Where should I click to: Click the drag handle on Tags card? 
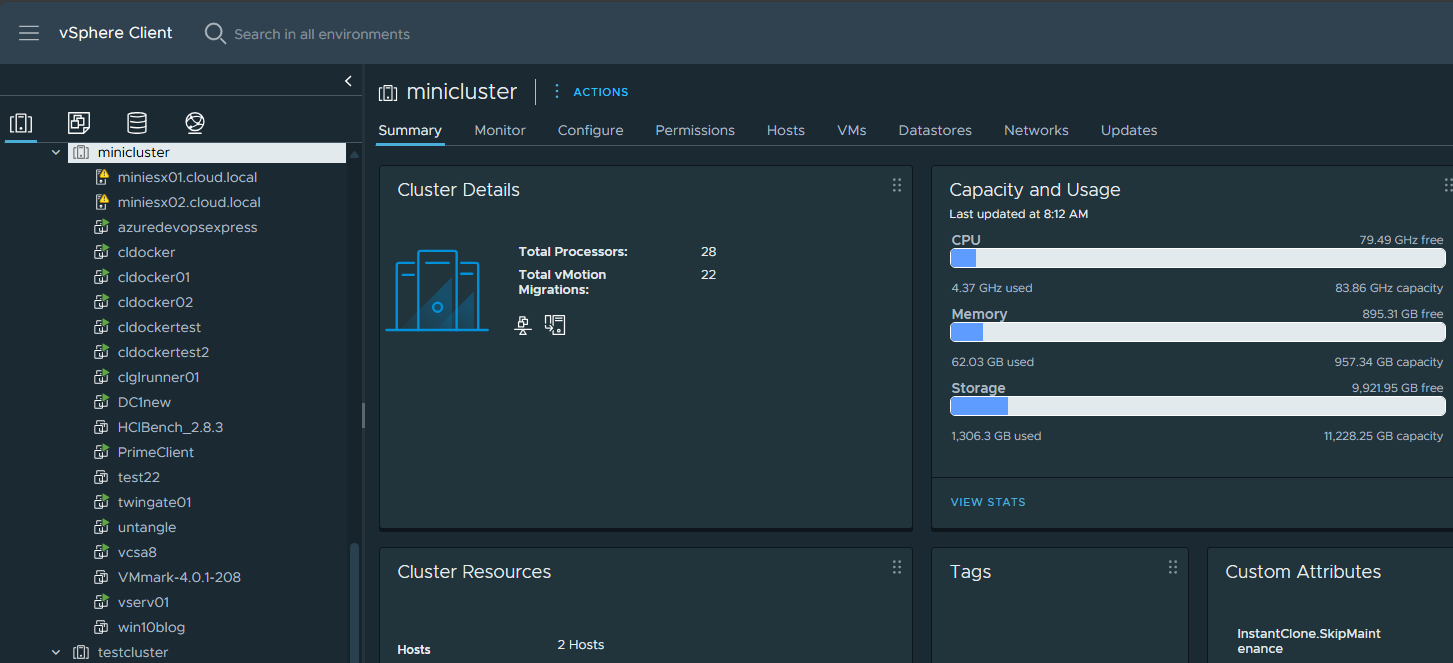click(1172, 567)
